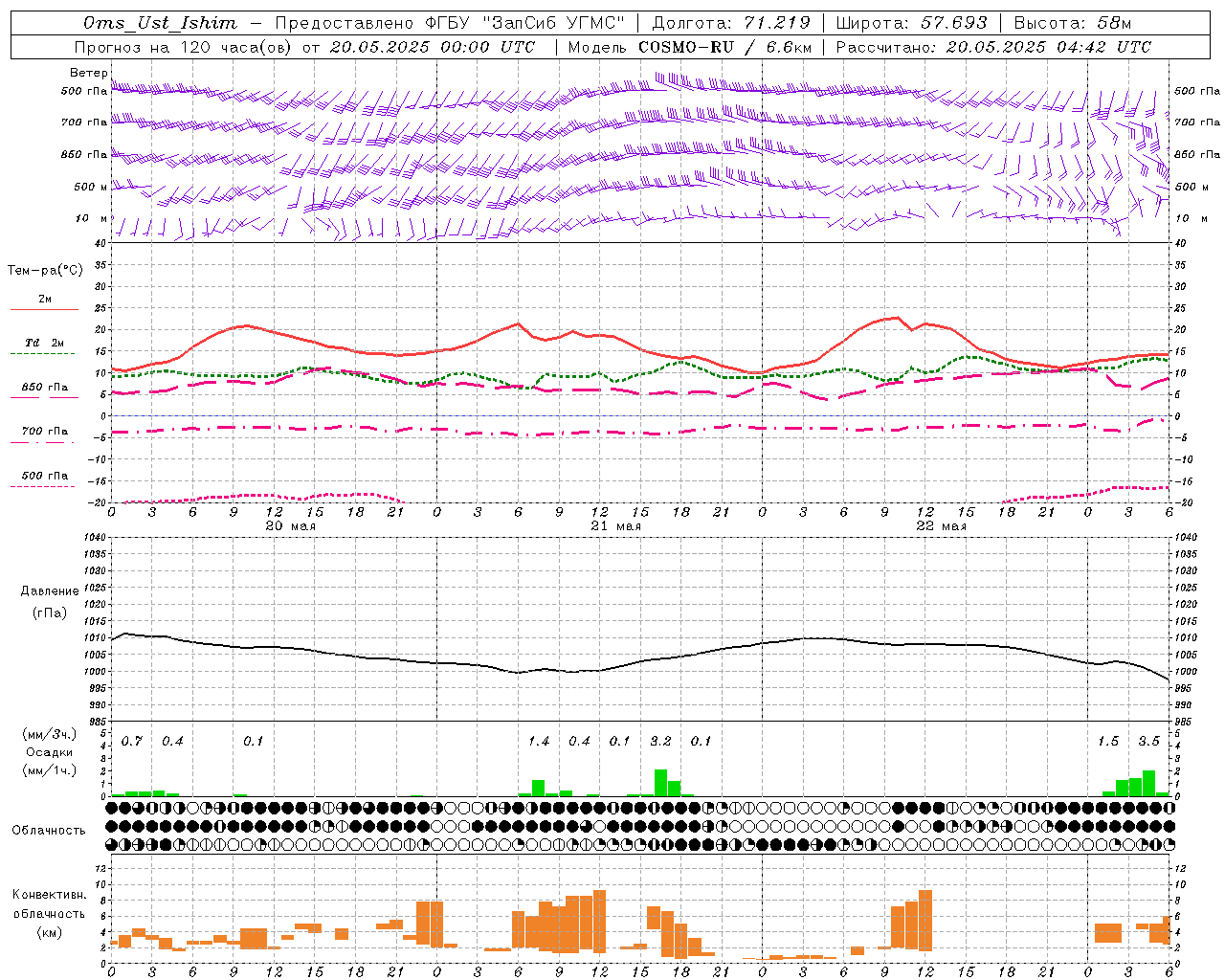The height and width of the screenshot is (980, 1225).
Task: Click the 850 гПа temperature legend entry
Action: pyautogui.click(x=45, y=388)
